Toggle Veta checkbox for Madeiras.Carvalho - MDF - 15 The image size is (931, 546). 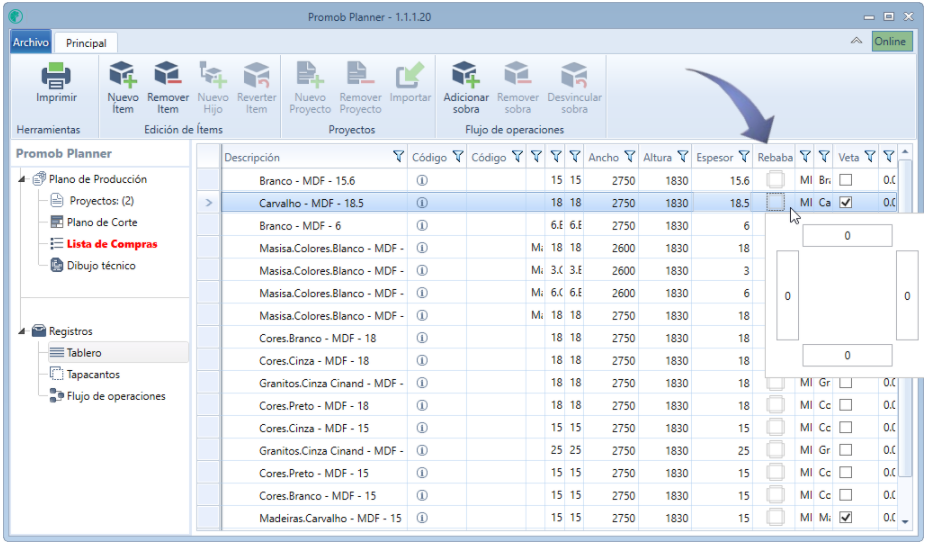pyautogui.click(x=846, y=518)
